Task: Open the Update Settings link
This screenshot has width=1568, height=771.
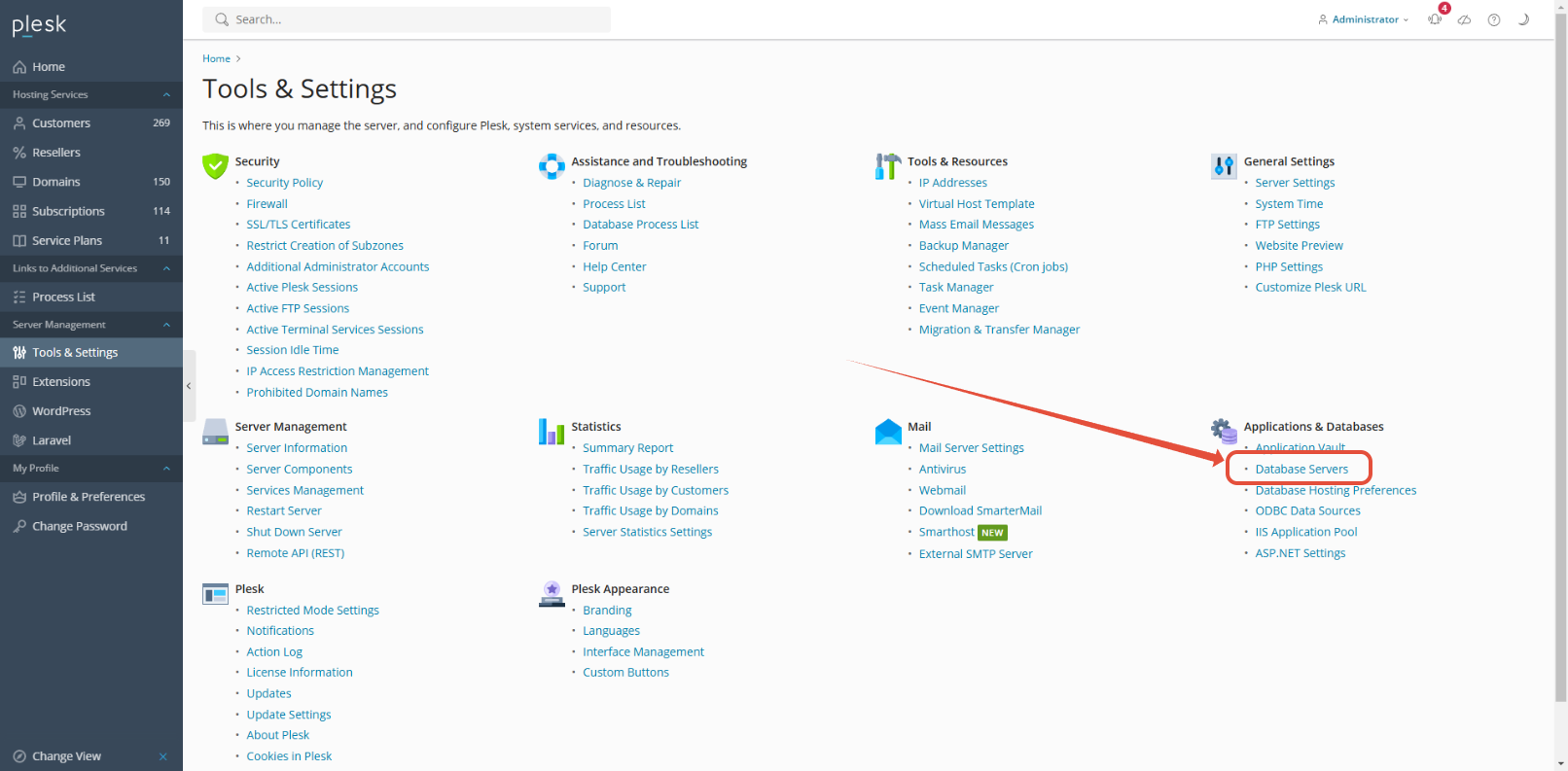Action: pos(288,715)
